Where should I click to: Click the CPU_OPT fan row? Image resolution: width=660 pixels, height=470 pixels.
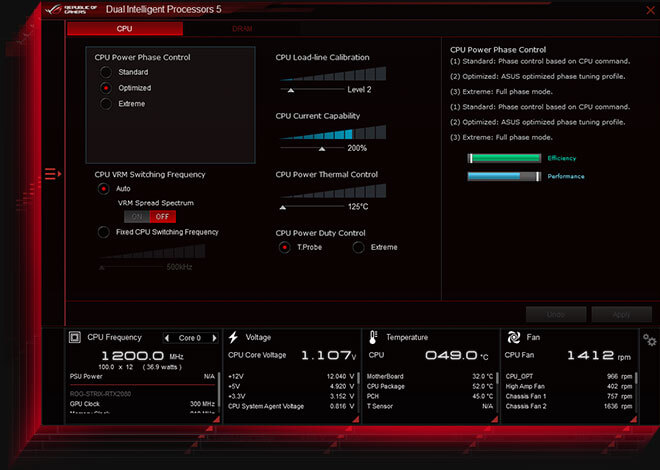(569, 377)
